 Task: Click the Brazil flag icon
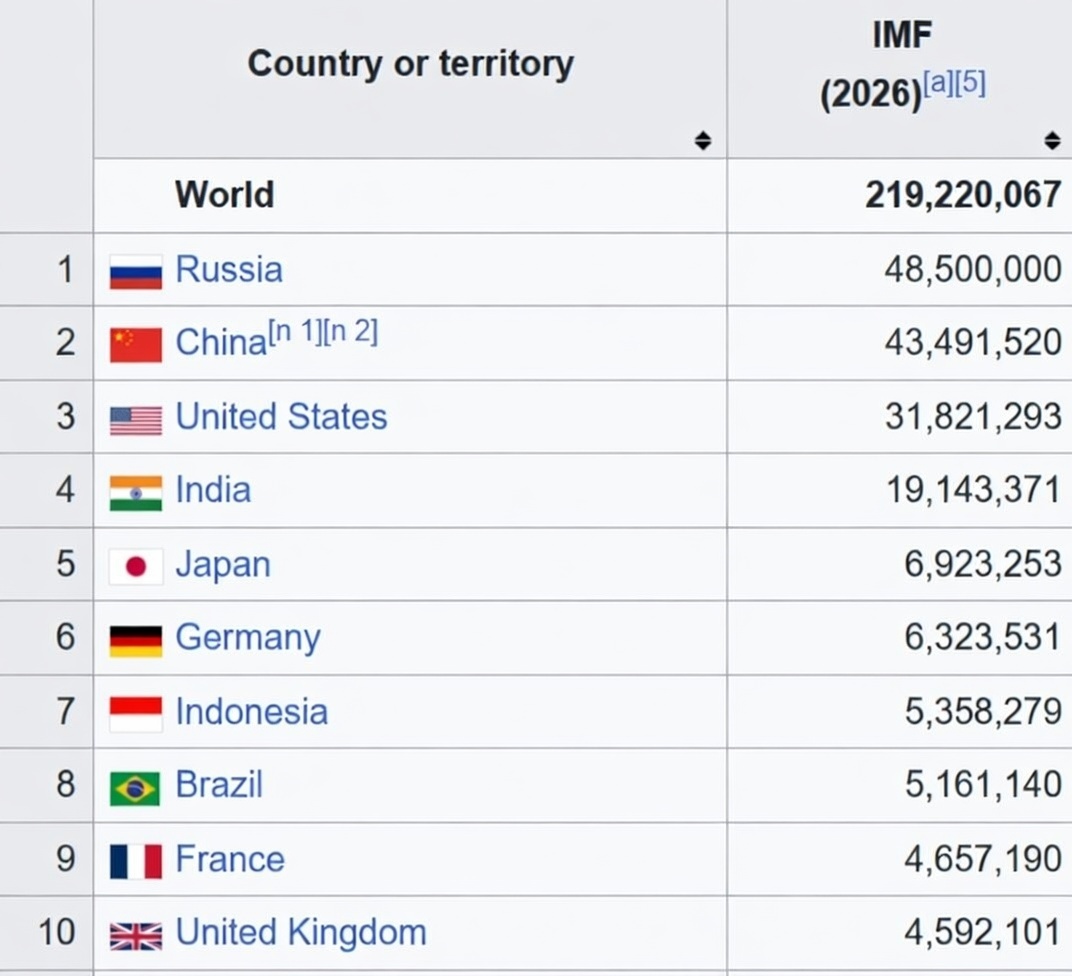click(x=135, y=785)
